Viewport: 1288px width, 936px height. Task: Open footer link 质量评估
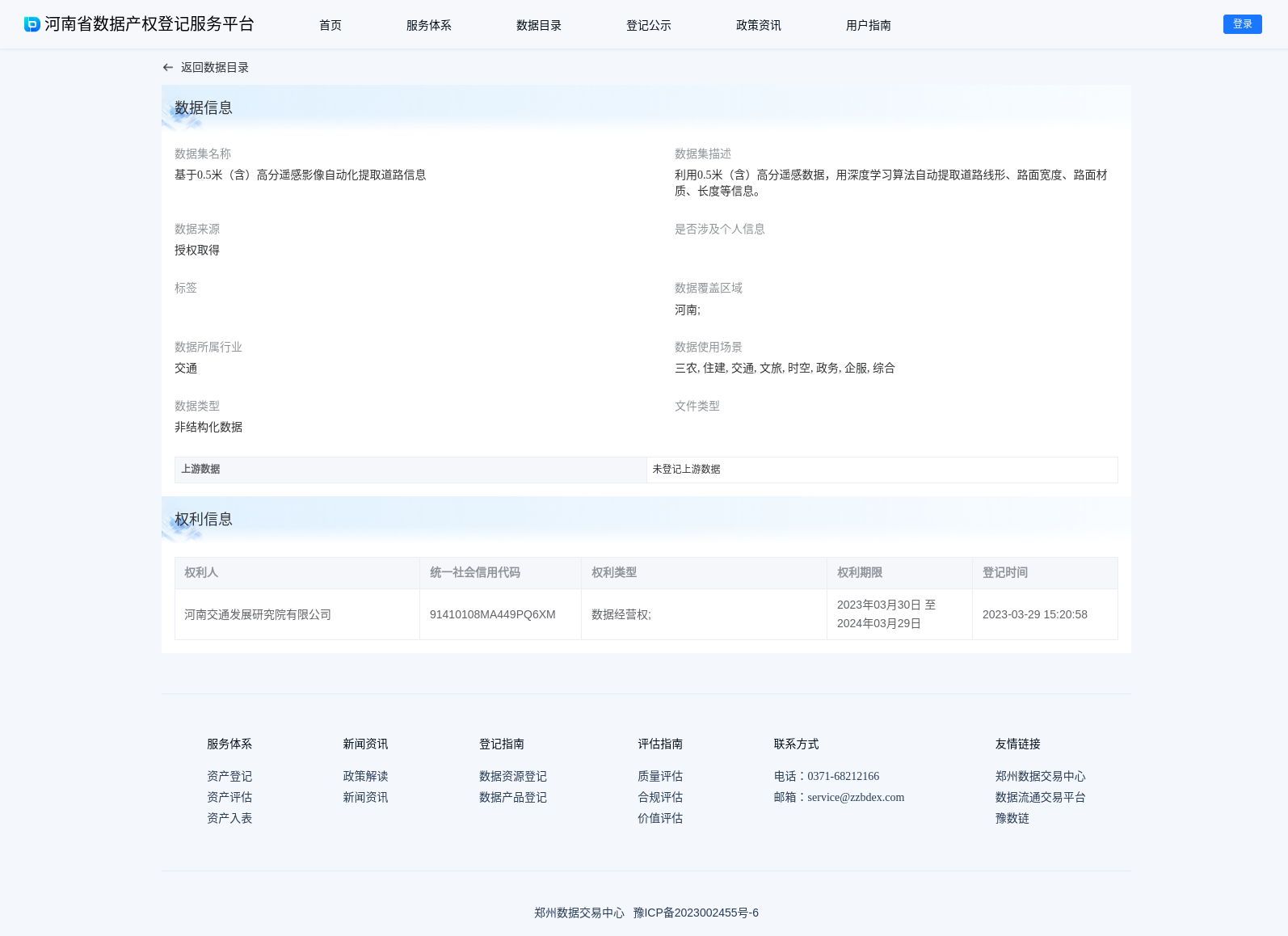[660, 776]
